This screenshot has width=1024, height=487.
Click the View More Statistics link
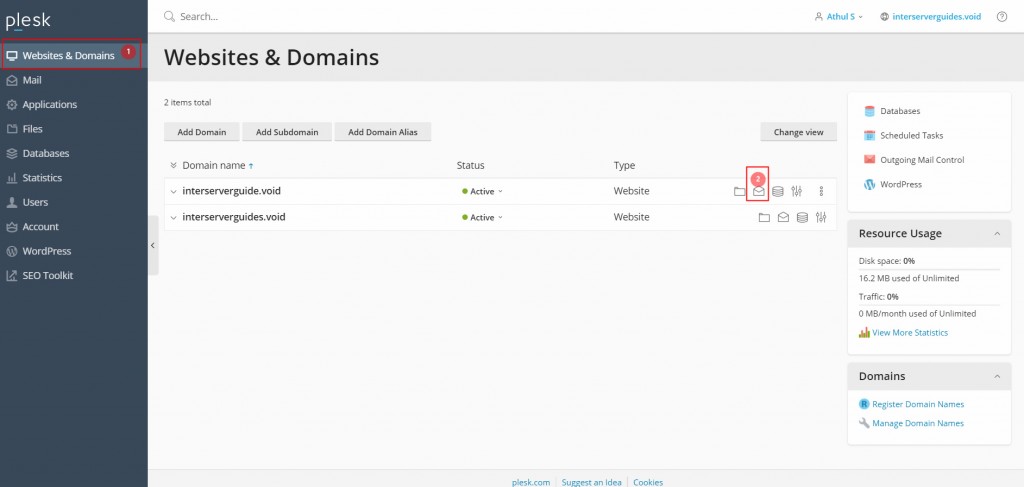909,332
